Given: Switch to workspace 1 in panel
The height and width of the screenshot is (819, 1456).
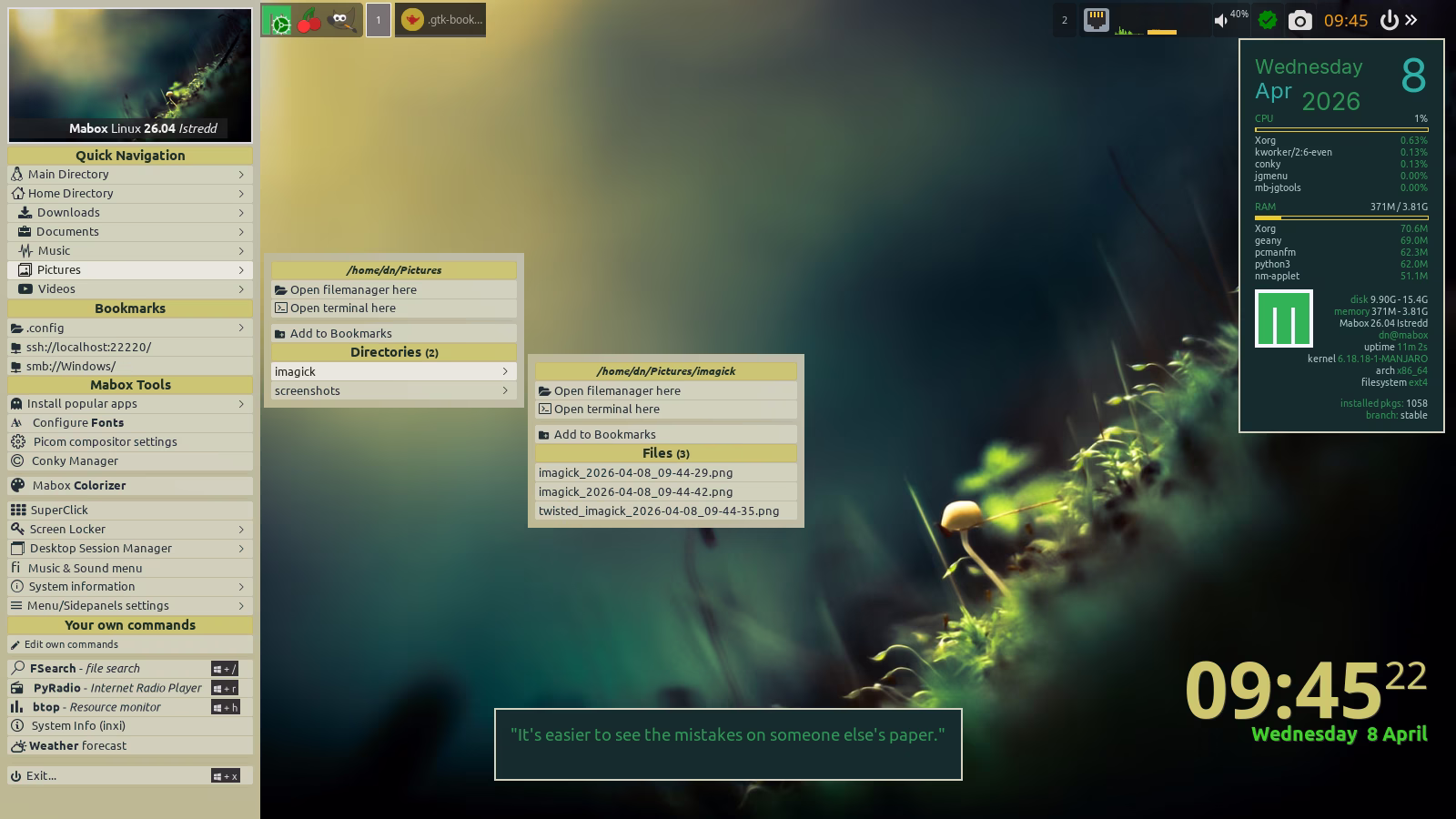Looking at the screenshot, I should pos(379,20).
